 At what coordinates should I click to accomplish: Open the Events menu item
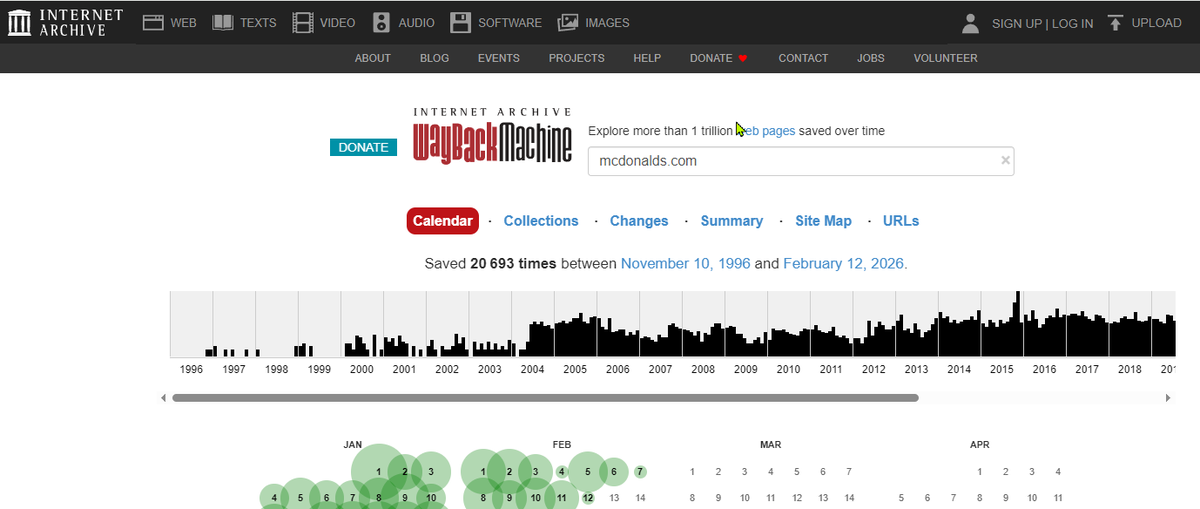coord(499,58)
